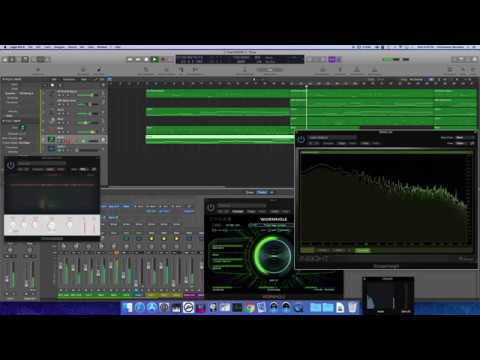This screenshot has width=480, height=360.
Task: Collapse the Track inspector disclosure triangle
Action: click(x=3, y=121)
